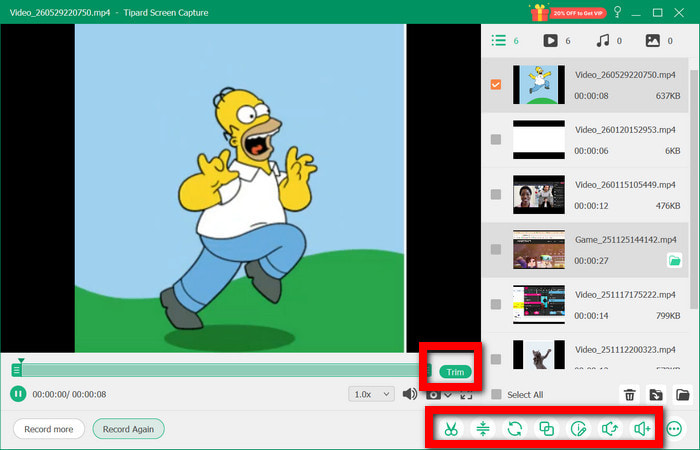Click file name Game_251125144142.mp4
The height and width of the screenshot is (450, 700).
tap(625, 239)
